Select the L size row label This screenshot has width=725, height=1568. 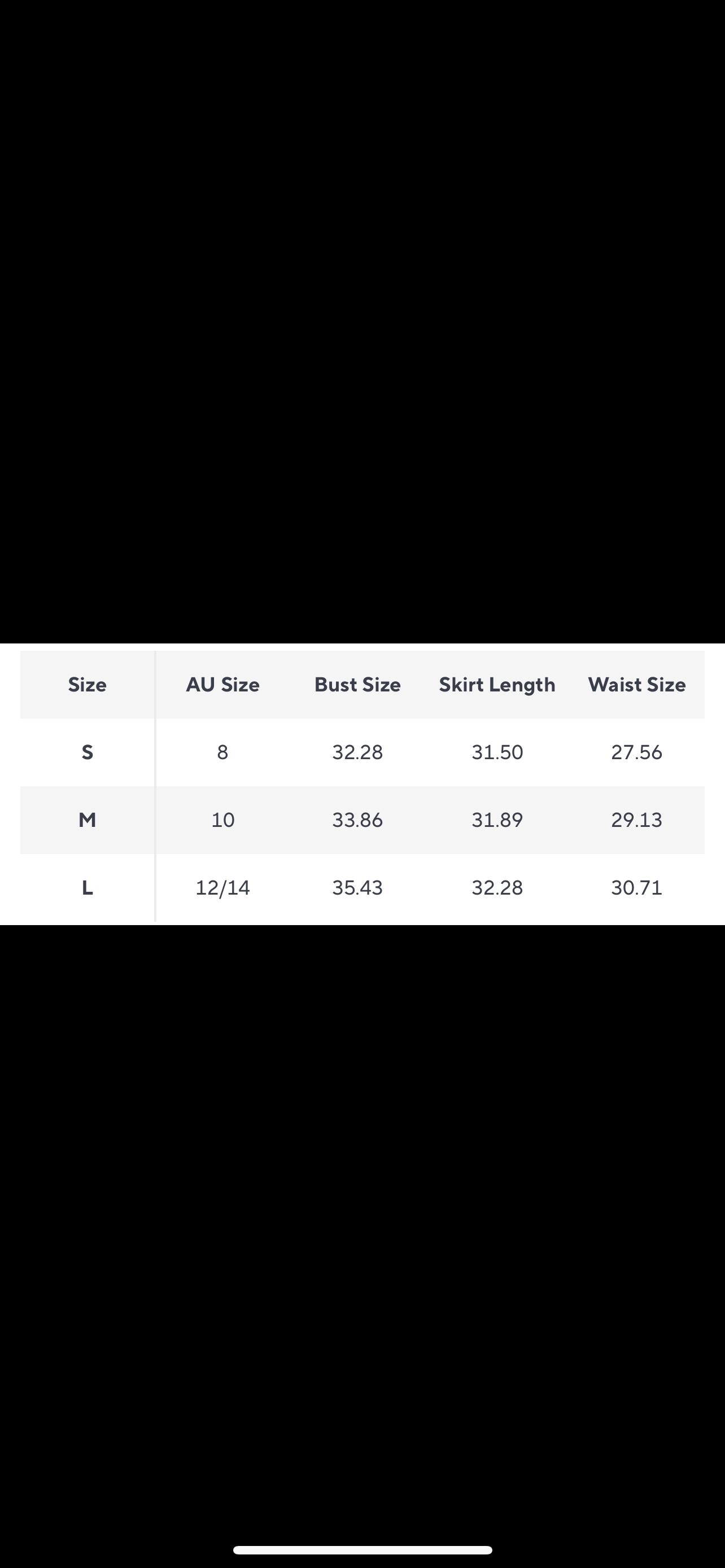tap(87, 888)
